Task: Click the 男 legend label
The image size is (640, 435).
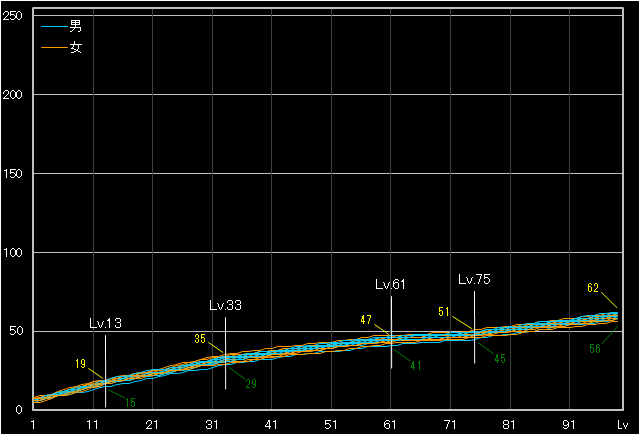Action: point(76,26)
